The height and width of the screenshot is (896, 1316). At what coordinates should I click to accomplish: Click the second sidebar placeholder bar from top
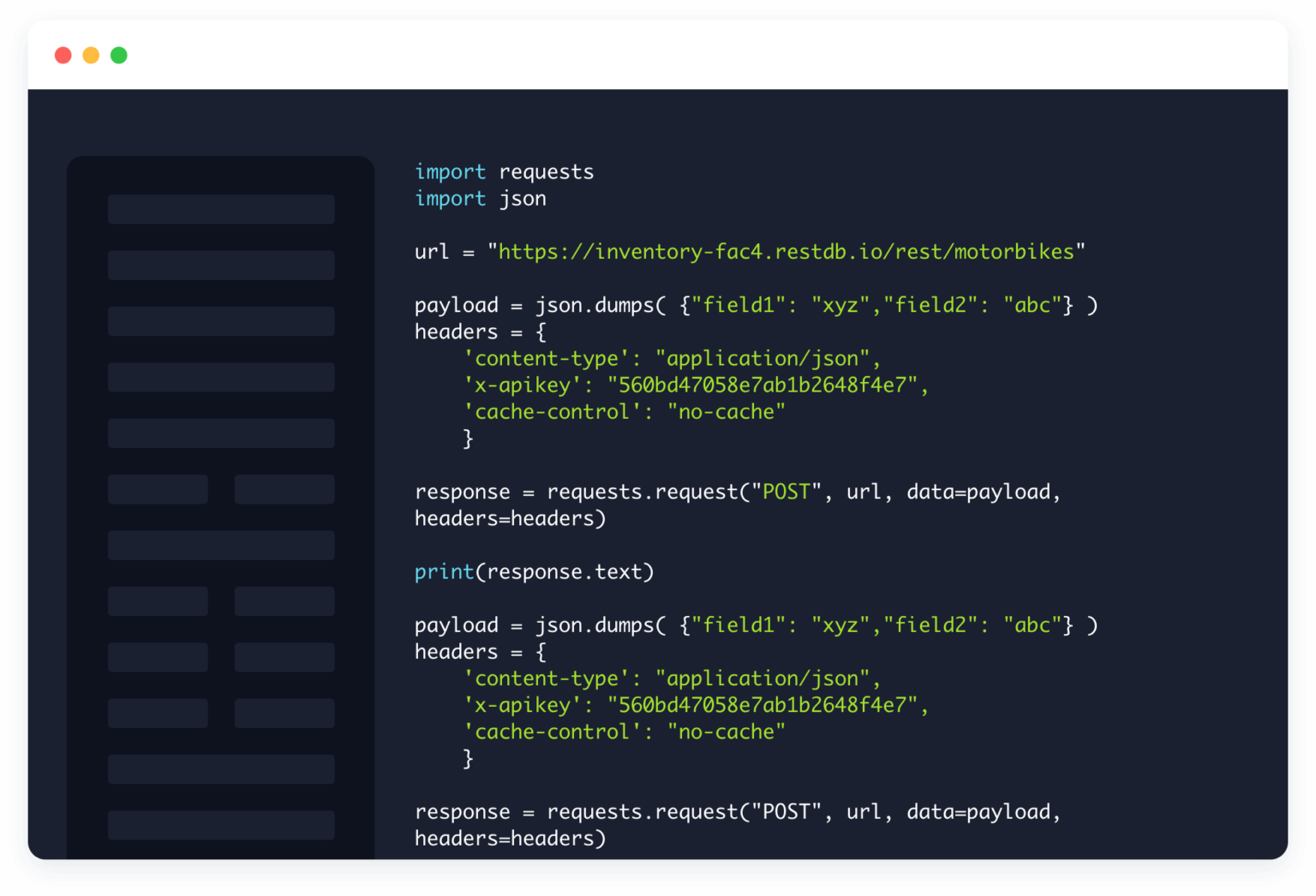221,266
